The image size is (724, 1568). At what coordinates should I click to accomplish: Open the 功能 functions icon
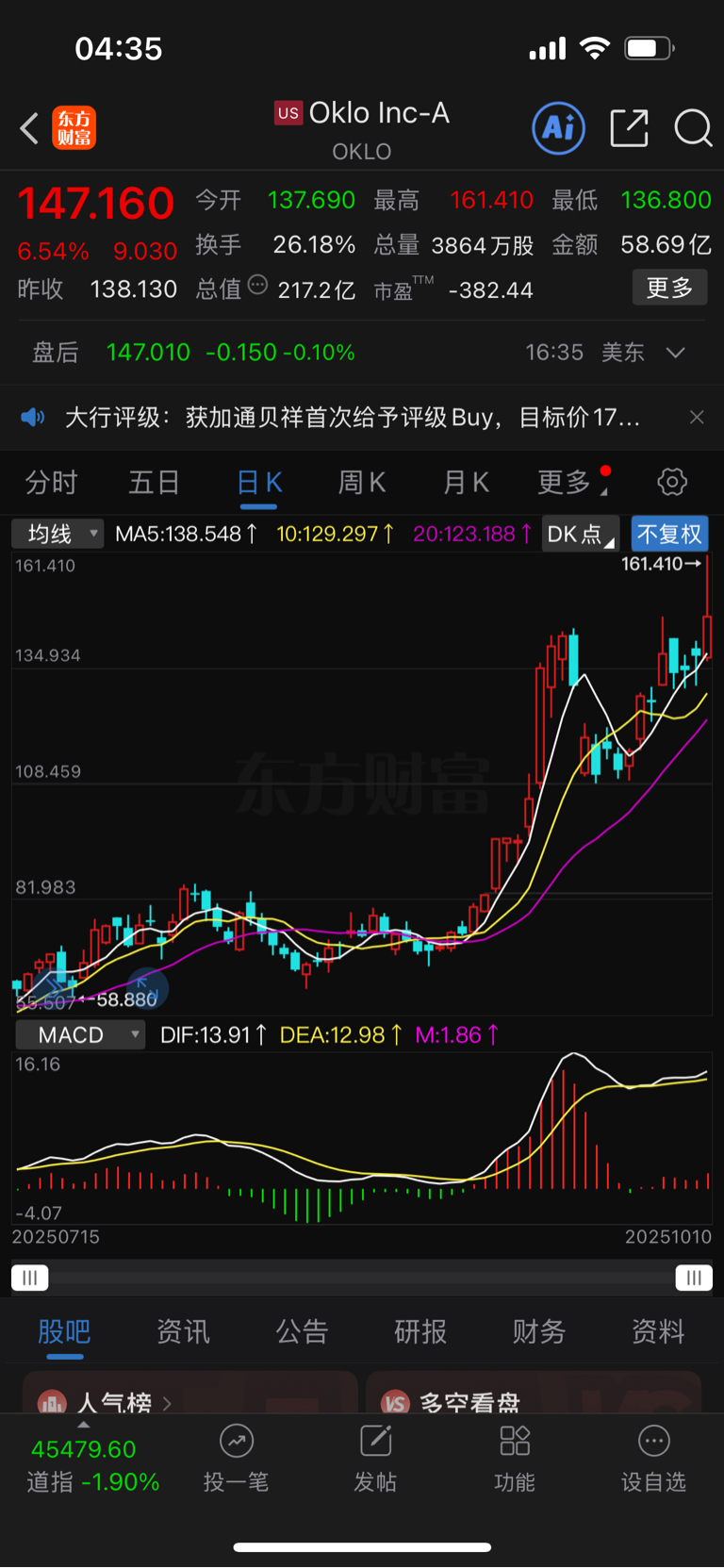[515, 1441]
